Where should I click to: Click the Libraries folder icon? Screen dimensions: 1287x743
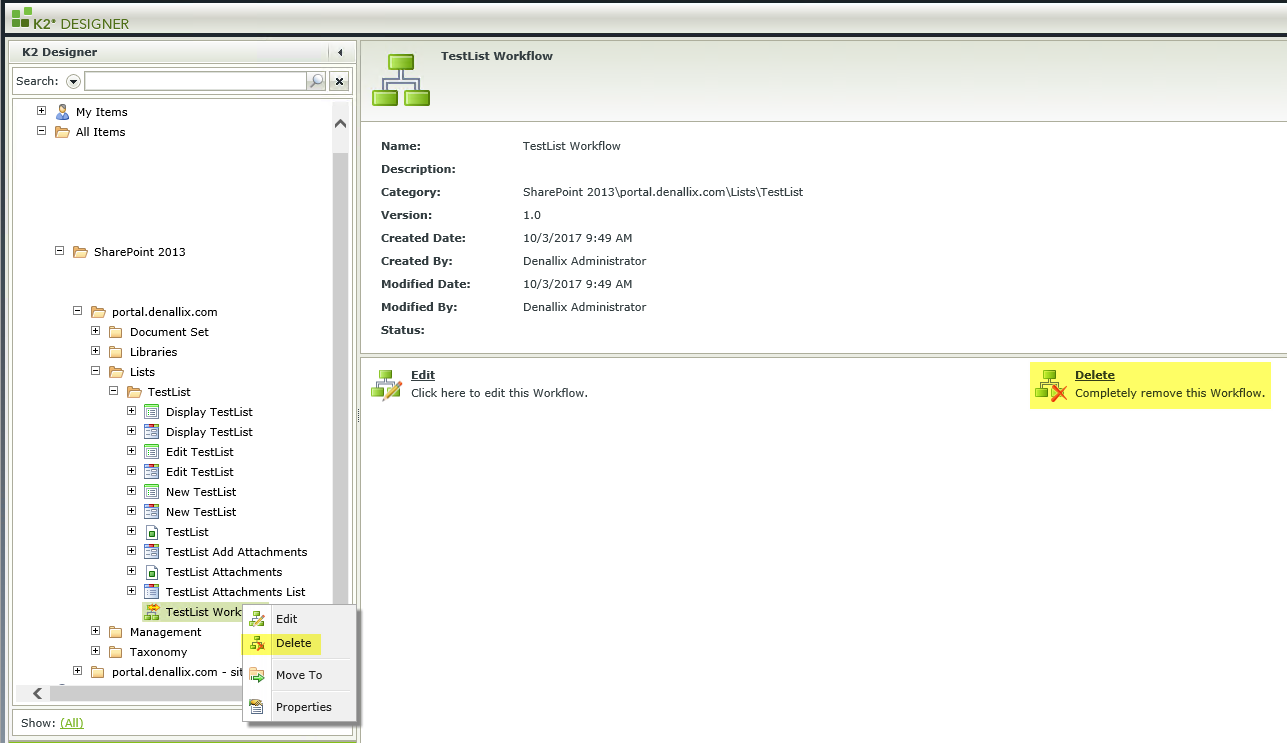point(116,352)
